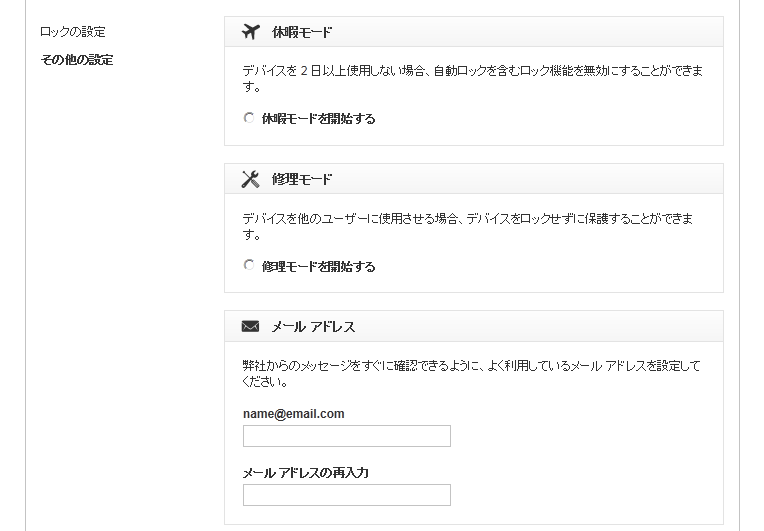Image resolution: width=764 pixels, height=531 pixels.
Task: Click the メール アドレスの再入力 field label
Action: (305, 473)
